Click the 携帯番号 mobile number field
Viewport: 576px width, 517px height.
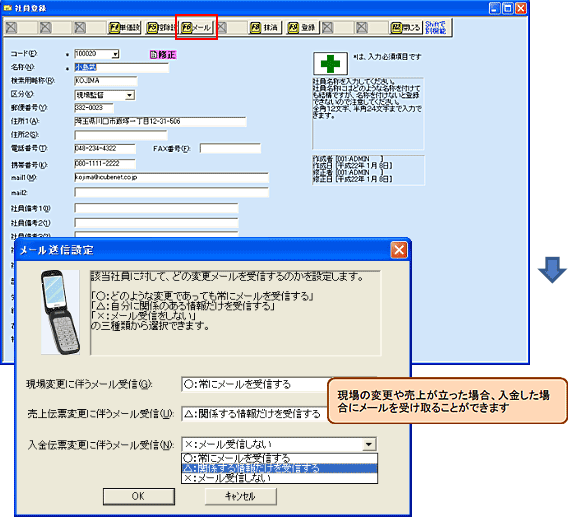click(x=105, y=164)
